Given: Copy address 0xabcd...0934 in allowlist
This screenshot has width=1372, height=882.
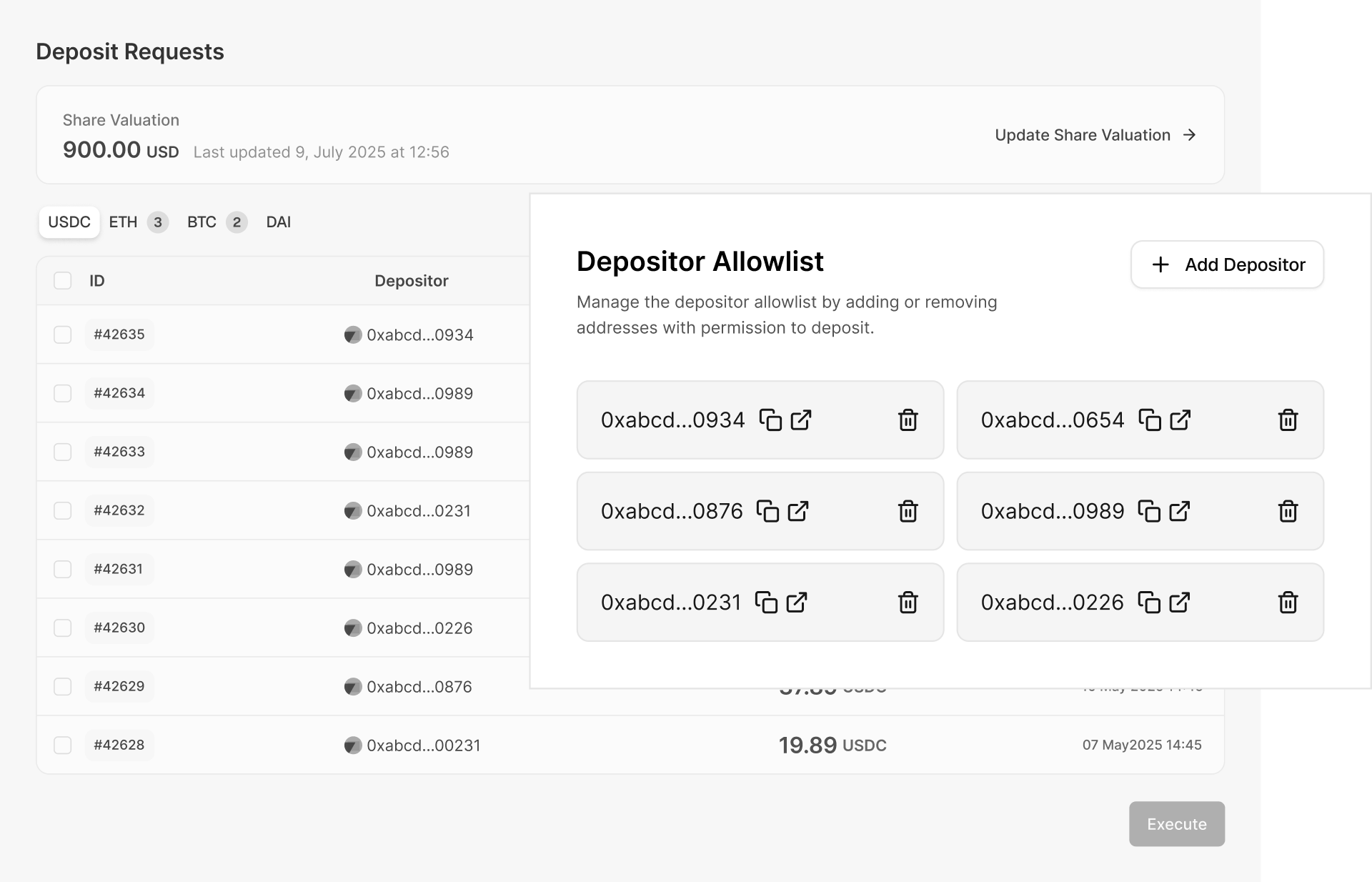Looking at the screenshot, I should [x=770, y=420].
